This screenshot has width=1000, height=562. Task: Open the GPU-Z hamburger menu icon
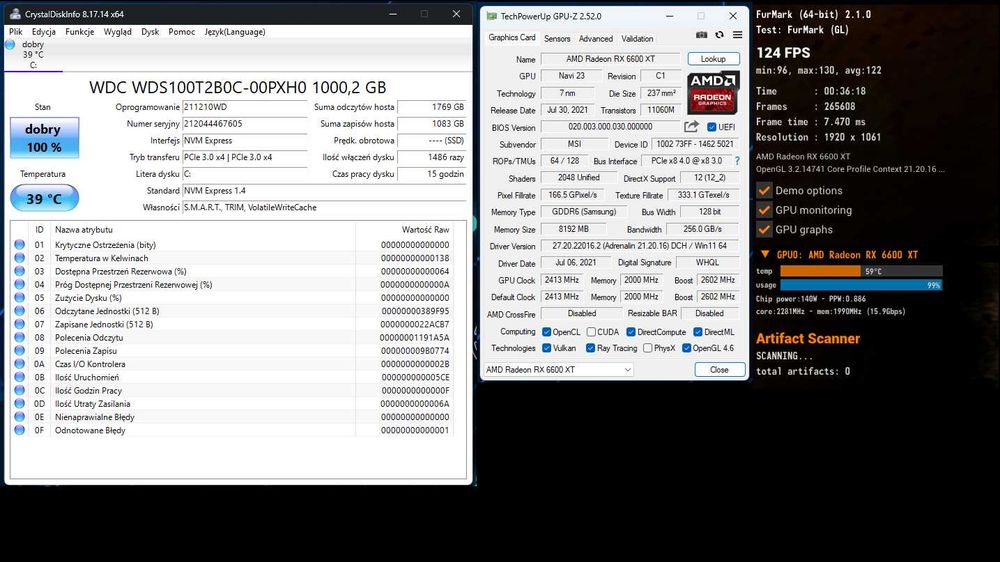pos(737,35)
